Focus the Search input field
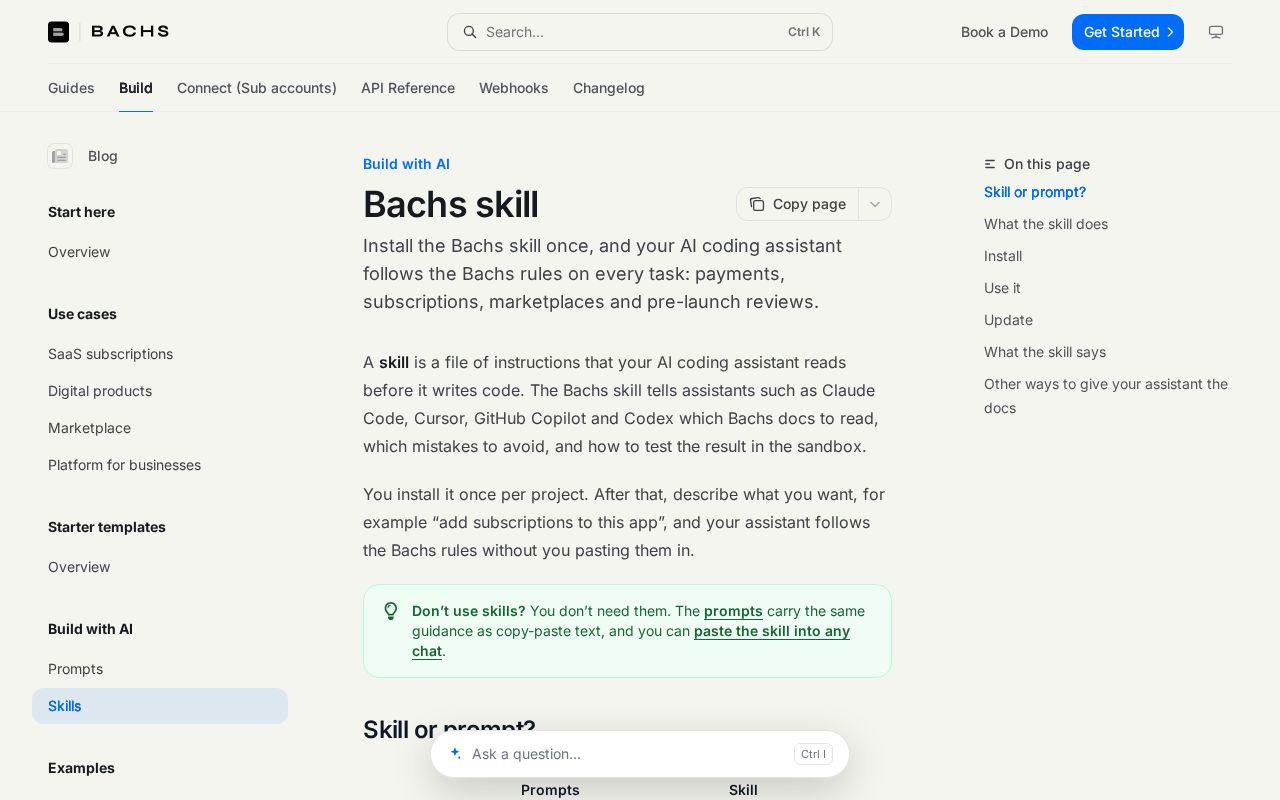 [x=640, y=32]
